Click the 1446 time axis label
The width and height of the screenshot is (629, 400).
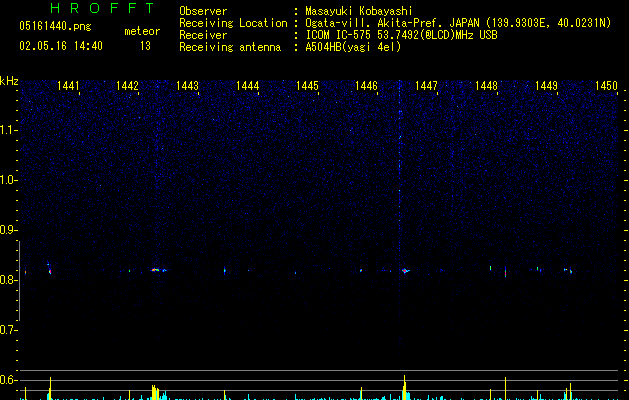[367, 86]
